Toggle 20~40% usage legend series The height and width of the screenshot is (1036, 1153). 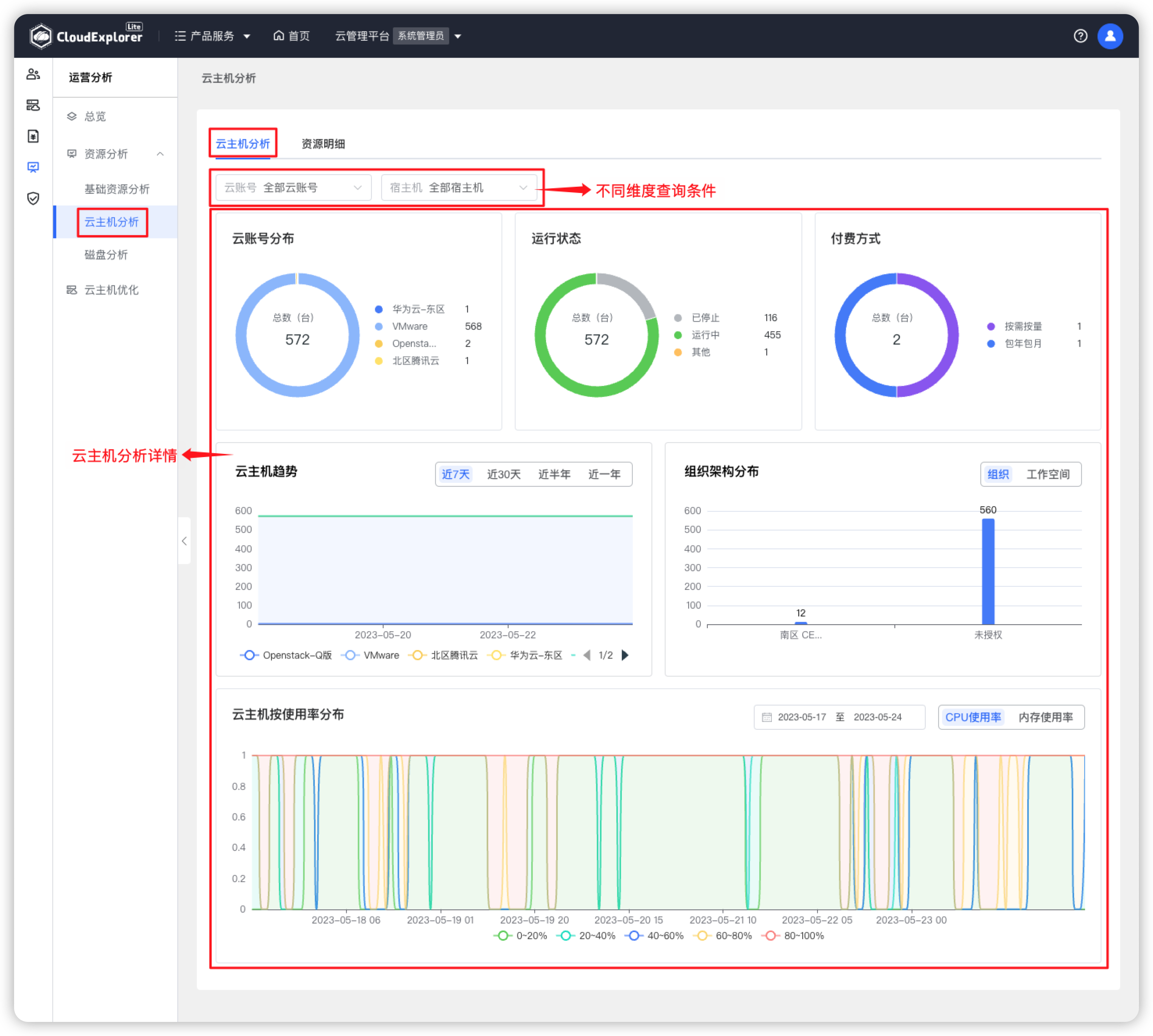click(585, 935)
